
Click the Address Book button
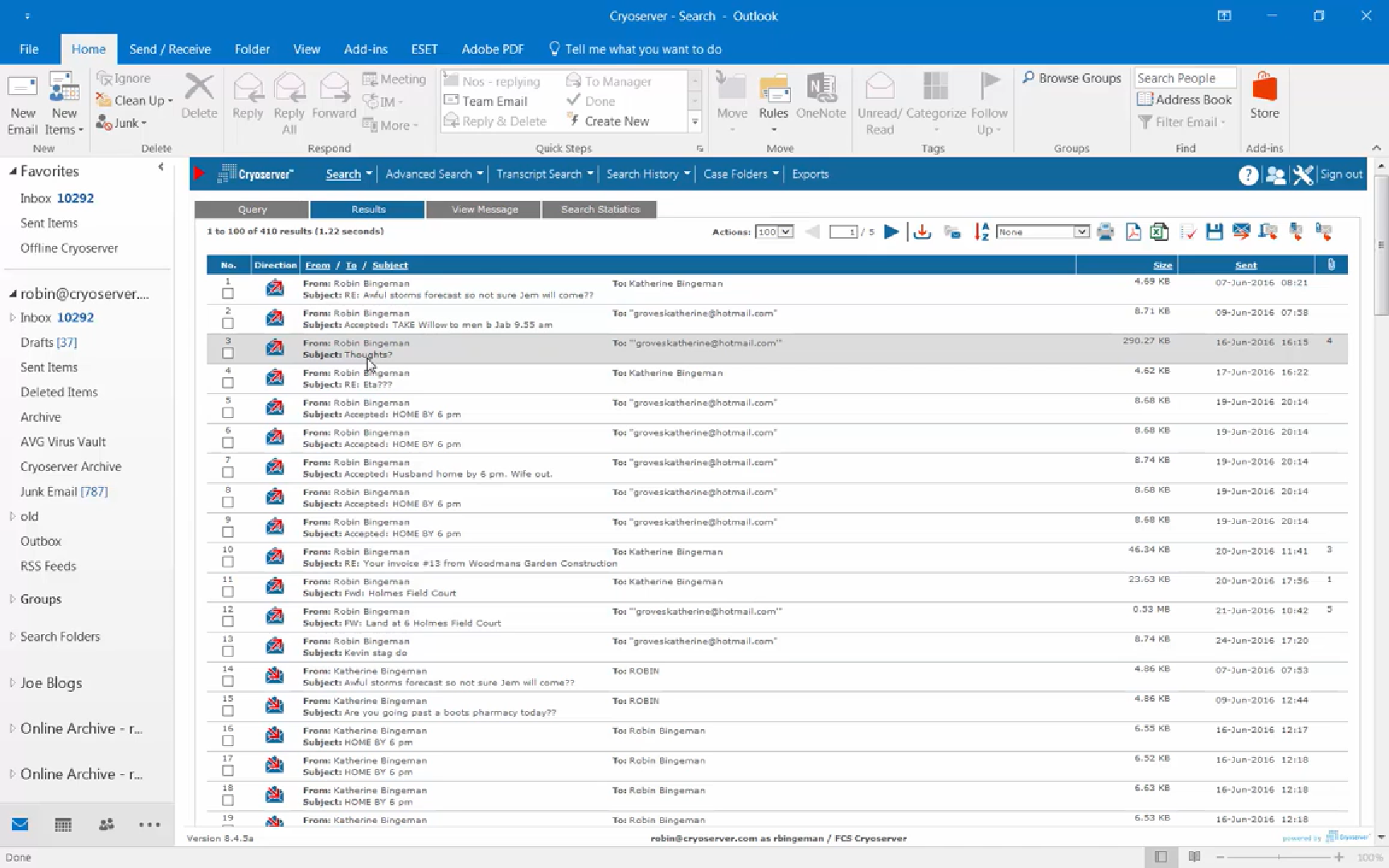click(1184, 100)
